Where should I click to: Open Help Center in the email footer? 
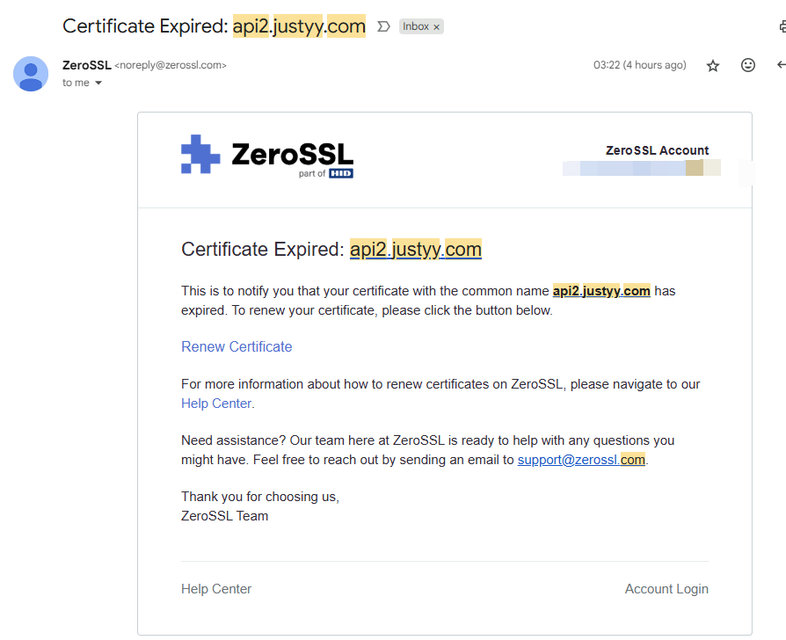(216, 589)
